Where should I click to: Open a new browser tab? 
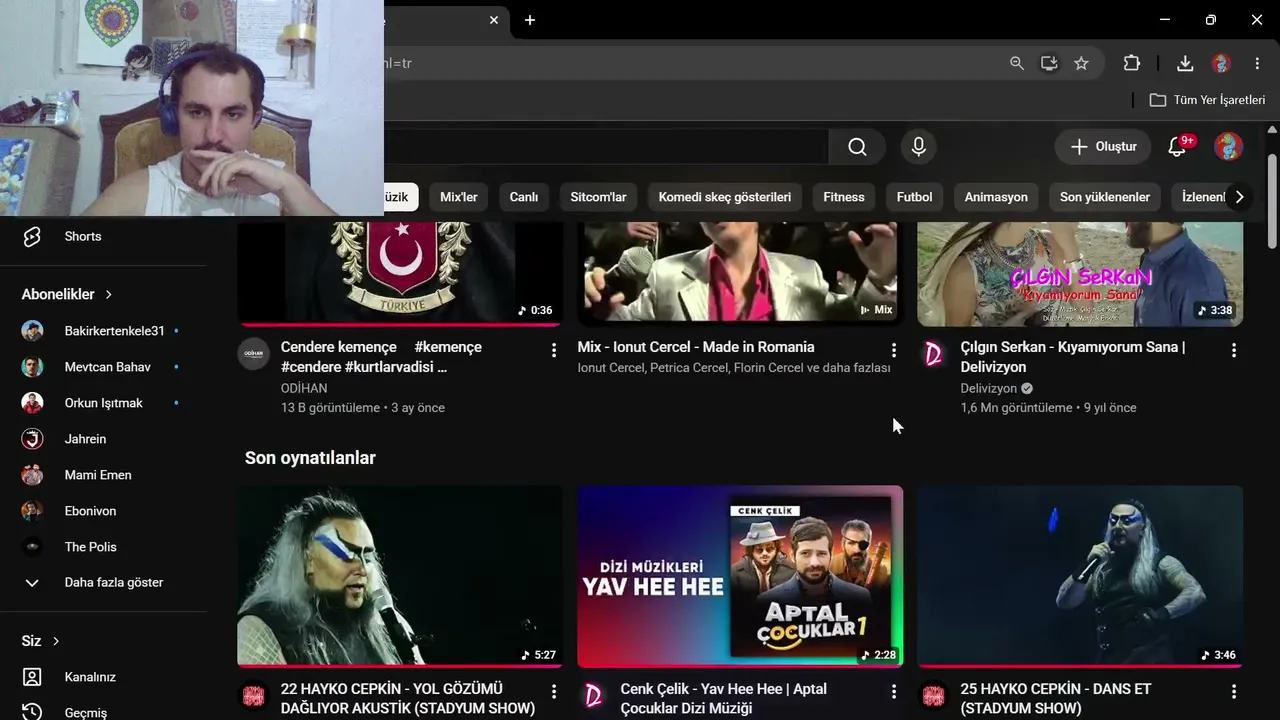[530, 20]
